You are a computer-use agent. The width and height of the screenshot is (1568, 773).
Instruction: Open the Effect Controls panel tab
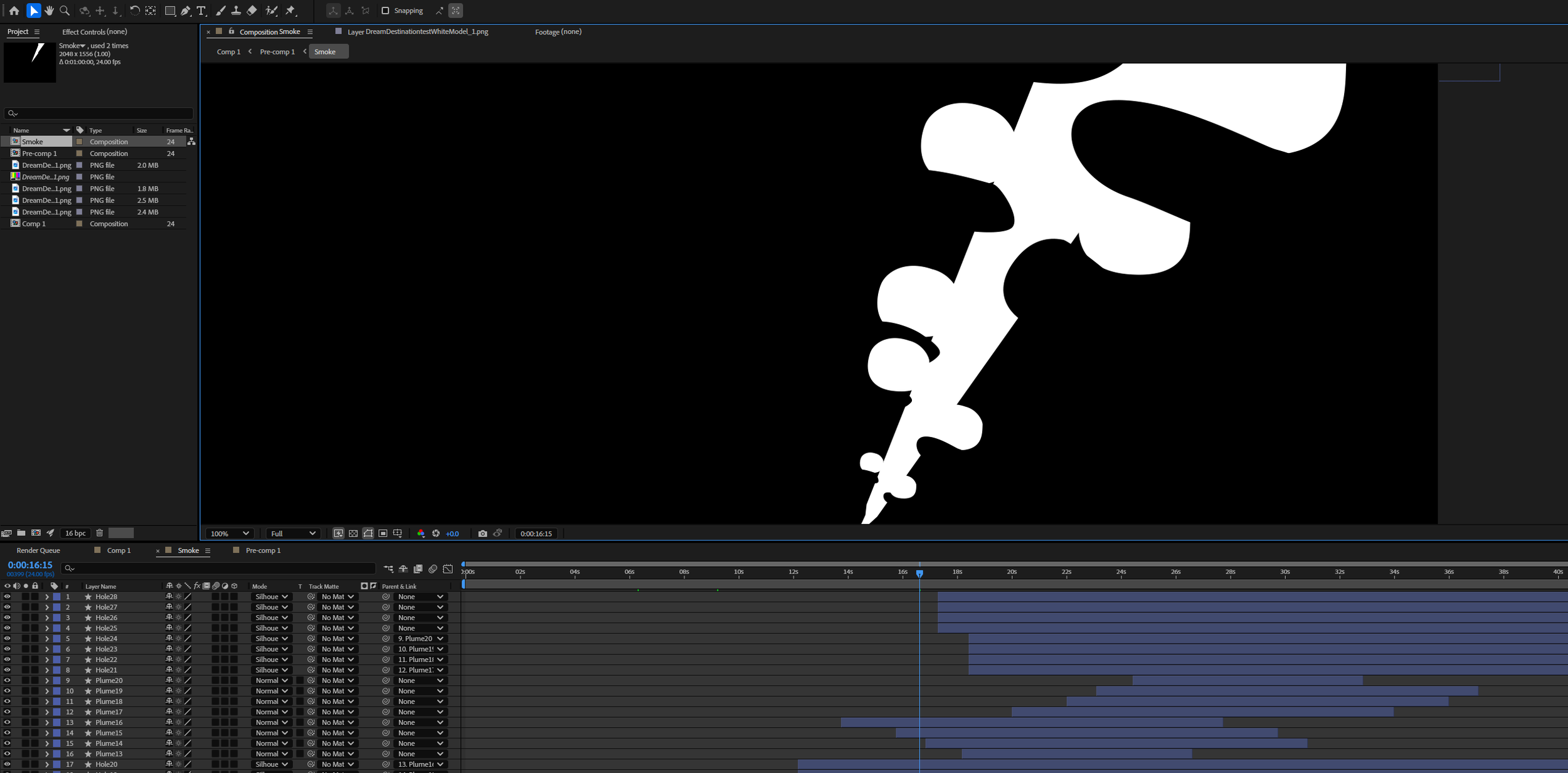point(94,31)
